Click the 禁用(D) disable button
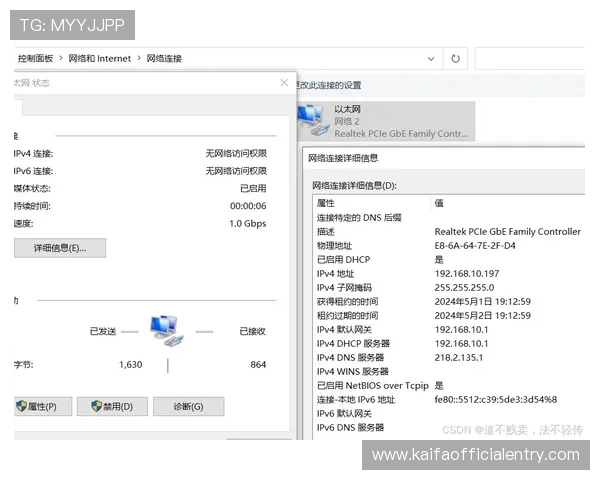600x480 pixels. pos(112,407)
